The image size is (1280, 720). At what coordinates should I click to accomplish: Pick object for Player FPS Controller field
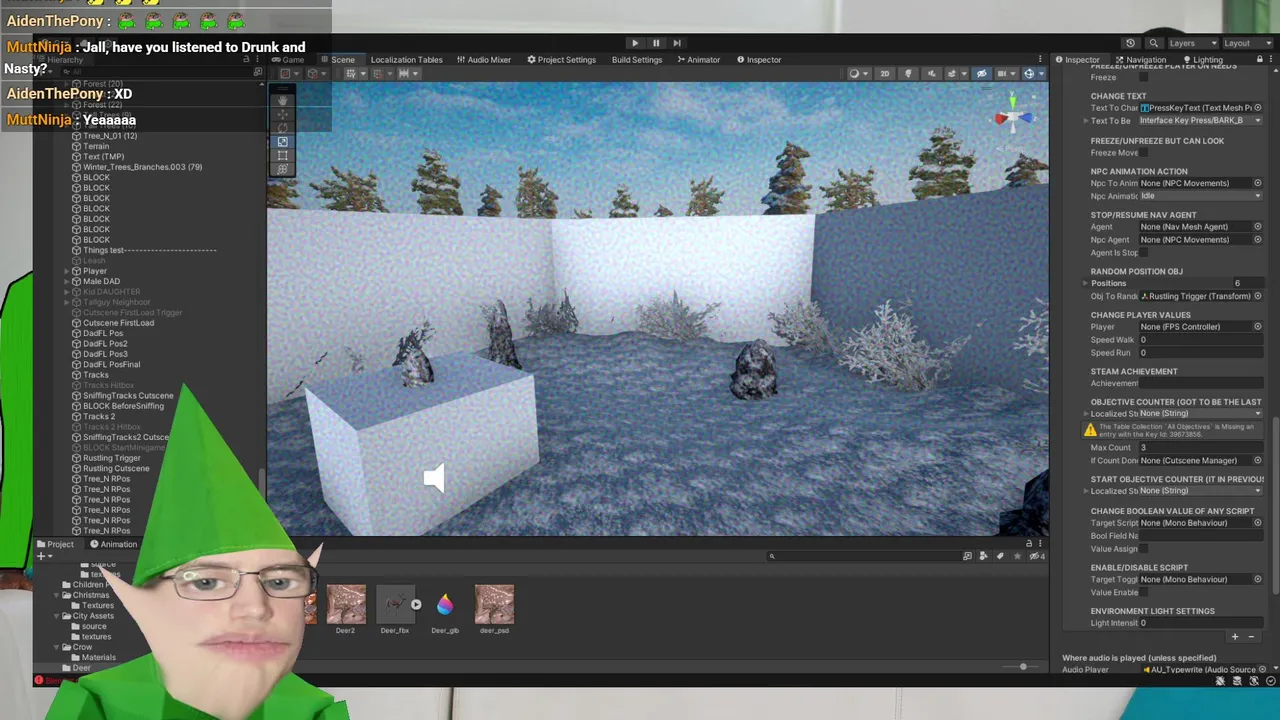tap(1258, 327)
